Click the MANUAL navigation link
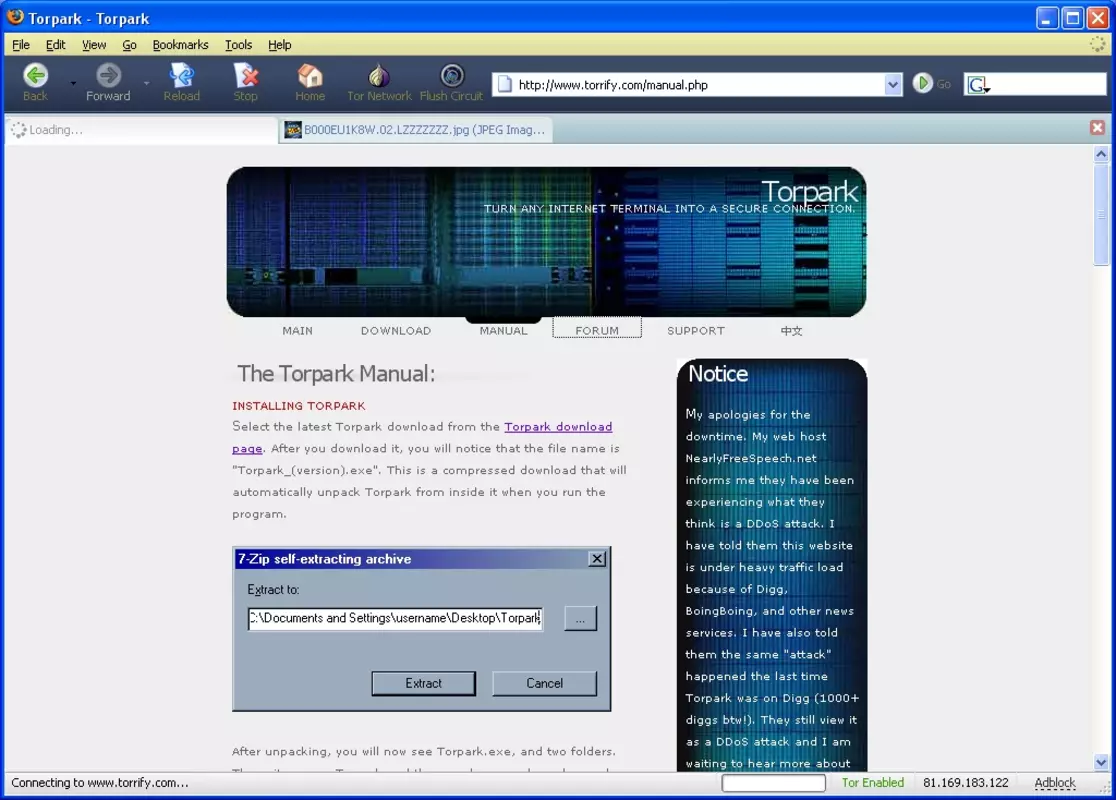Viewport: 1116px width, 800px height. pos(503,330)
